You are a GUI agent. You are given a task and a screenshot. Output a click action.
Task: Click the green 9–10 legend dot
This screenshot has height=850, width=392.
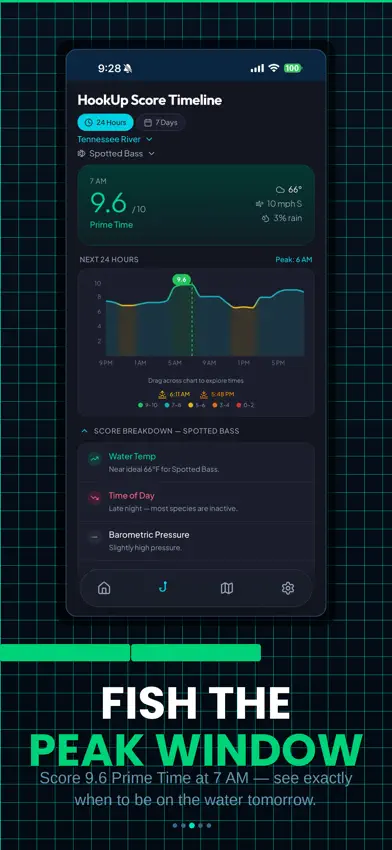coord(141,405)
